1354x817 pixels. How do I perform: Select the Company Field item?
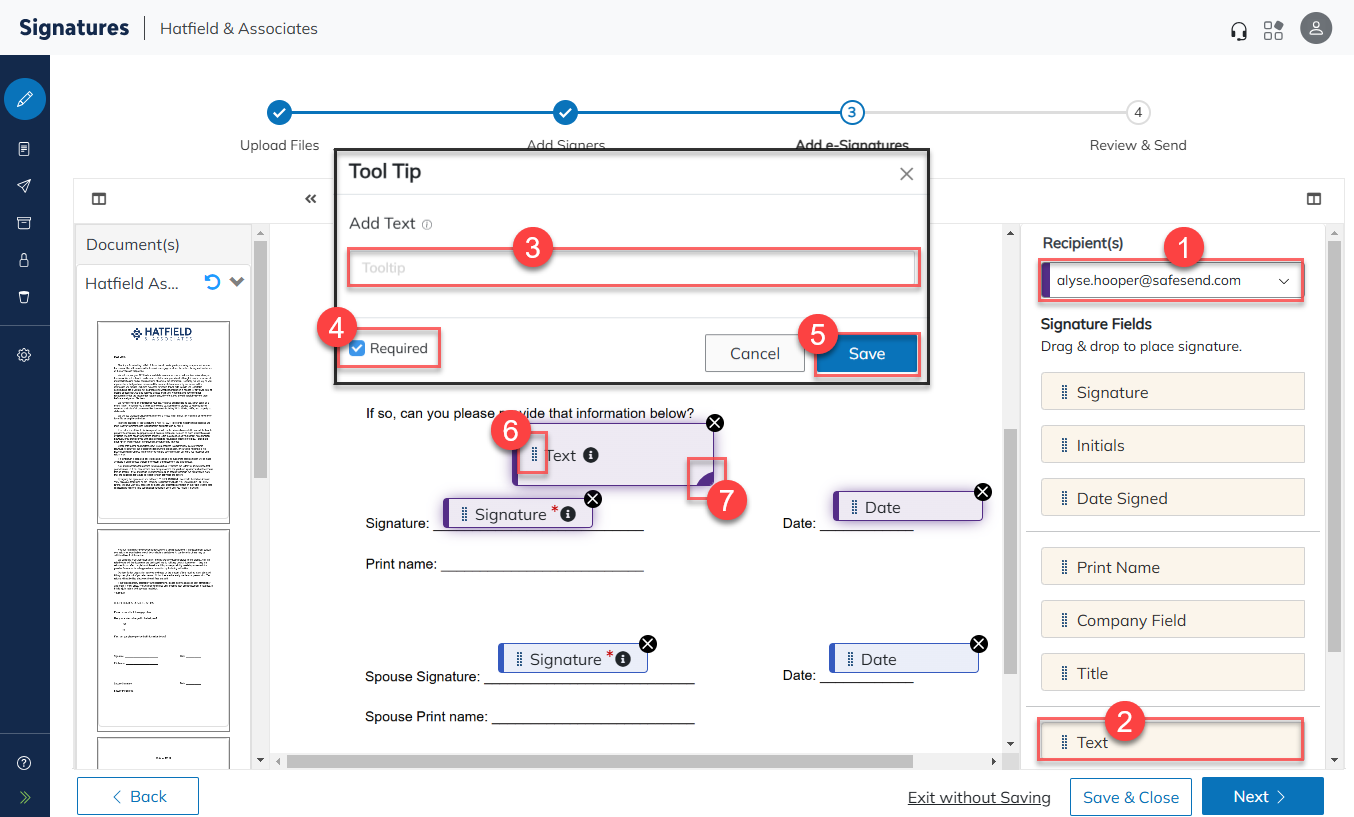(x=1173, y=620)
